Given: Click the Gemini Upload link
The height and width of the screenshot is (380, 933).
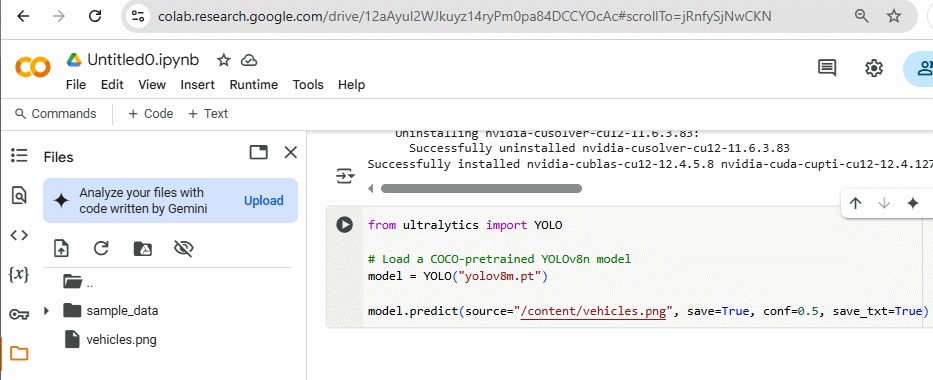Looking at the screenshot, I should (264, 200).
